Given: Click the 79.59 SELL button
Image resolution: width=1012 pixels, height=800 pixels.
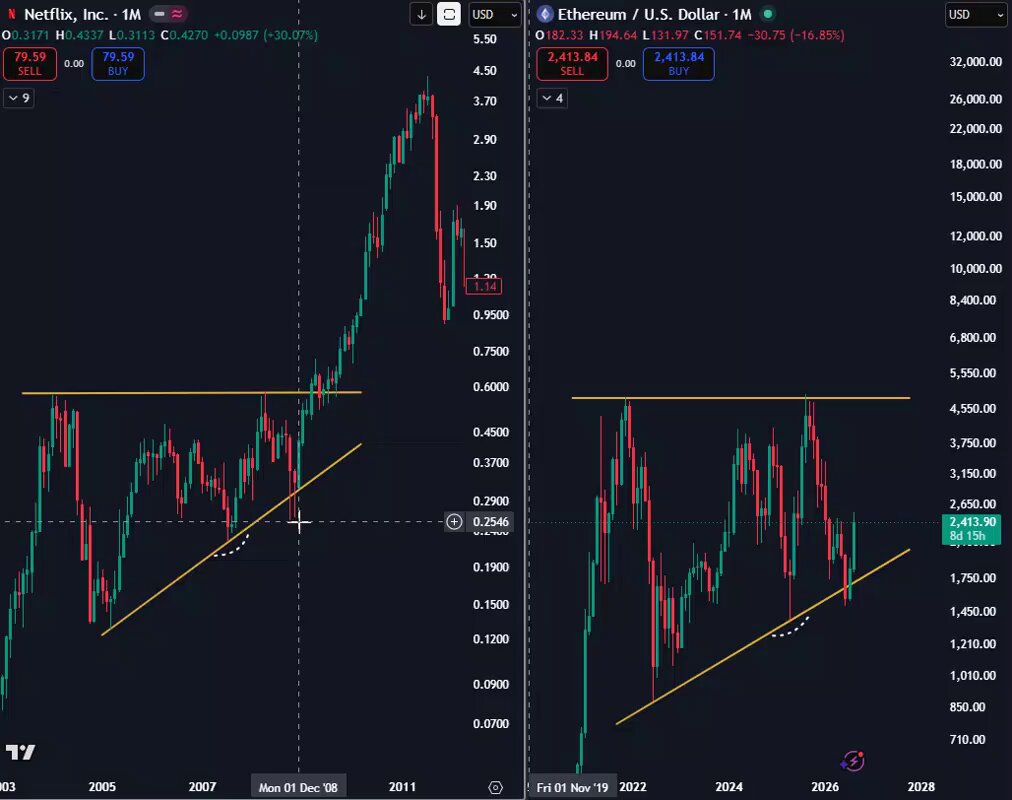Looking at the screenshot, I should click(x=30, y=63).
